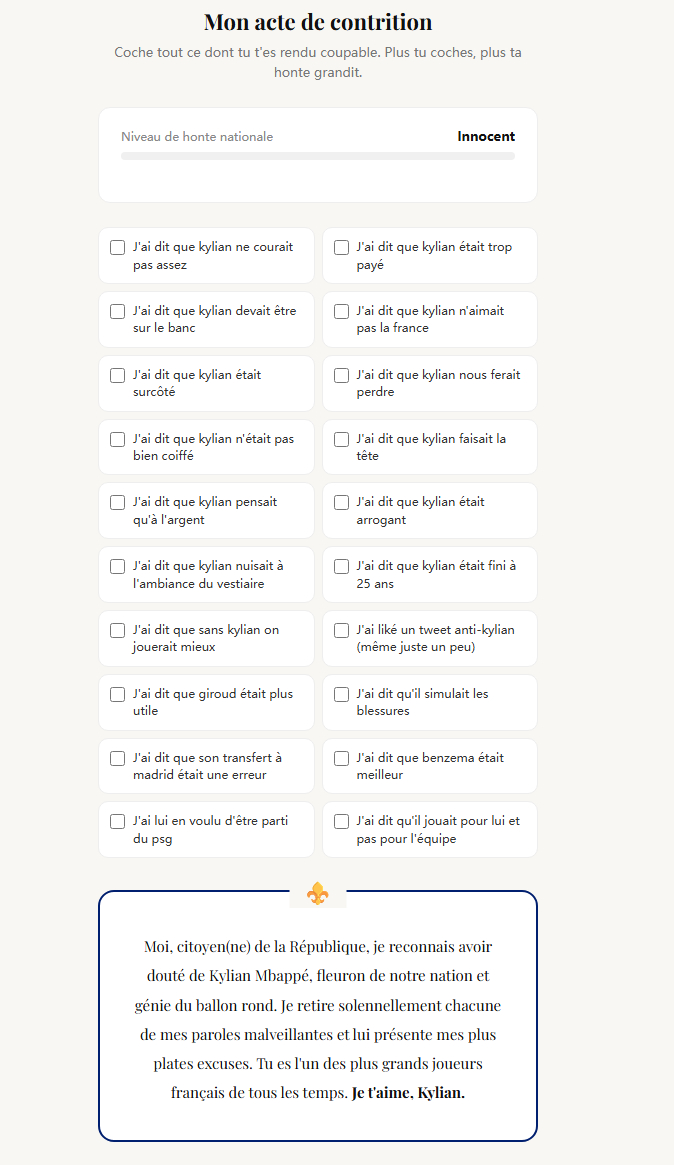
Task: Check "sans kylian on jouerait mieux"
Action: click(x=117, y=630)
